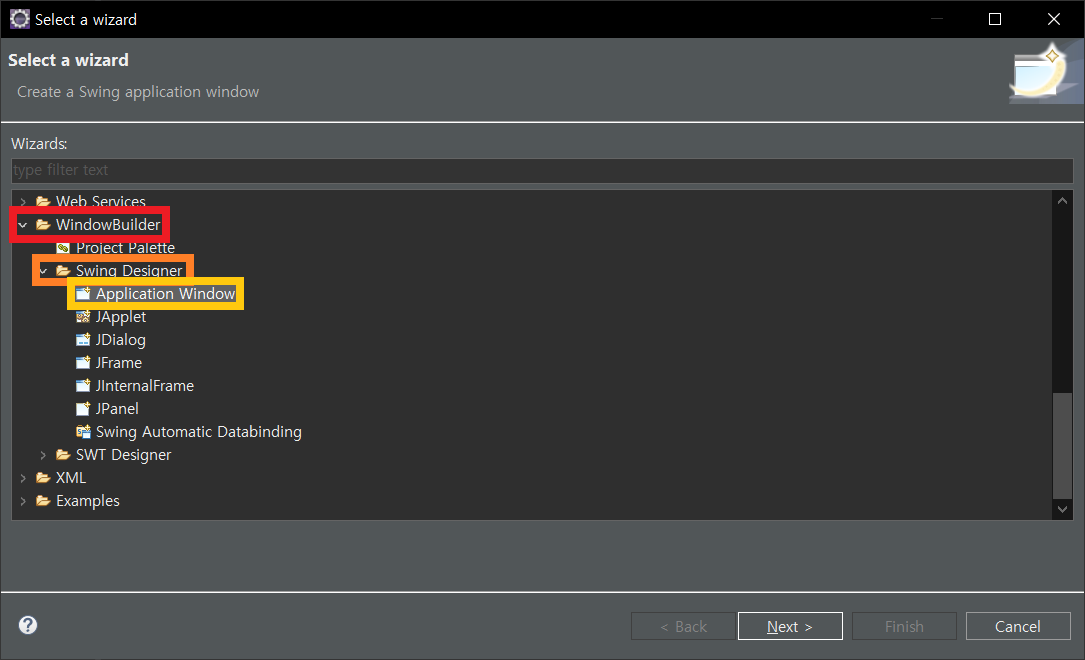Image resolution: width=1085 pixels, height=660 pixels.
Task: Select the Application Window entry
Action: coord(165,293)
